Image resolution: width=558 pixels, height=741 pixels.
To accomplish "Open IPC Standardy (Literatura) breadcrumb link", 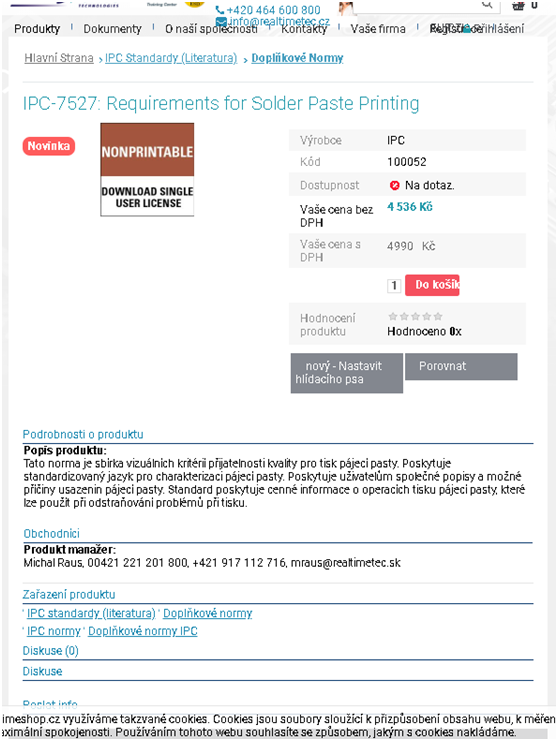I will (171, 58).
